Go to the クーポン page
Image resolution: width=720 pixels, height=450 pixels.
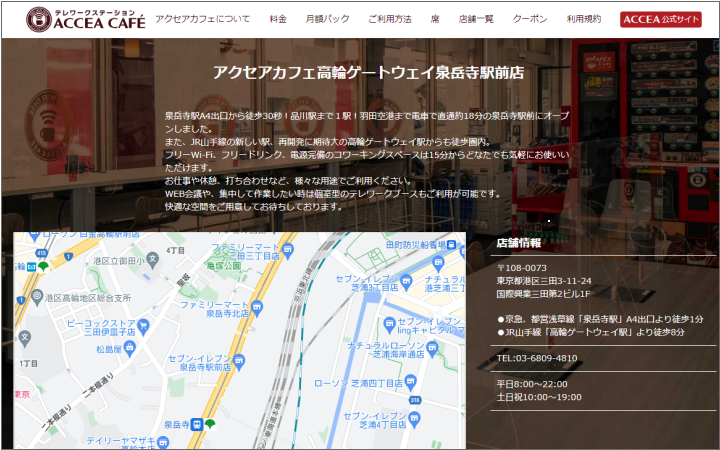click(530, 19)
